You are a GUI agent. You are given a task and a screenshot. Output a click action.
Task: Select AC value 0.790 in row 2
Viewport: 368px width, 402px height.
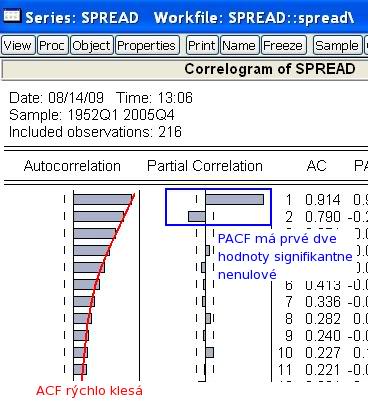[323, 217]
